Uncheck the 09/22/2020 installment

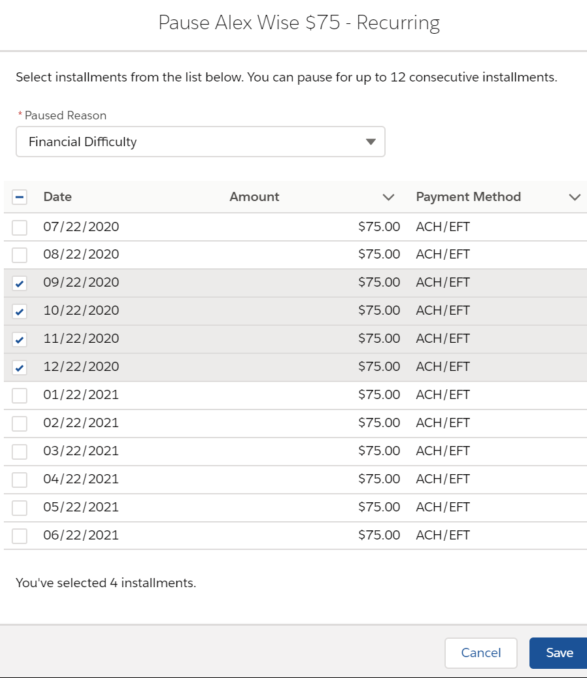pyautogui.click(x=19, y=283)
